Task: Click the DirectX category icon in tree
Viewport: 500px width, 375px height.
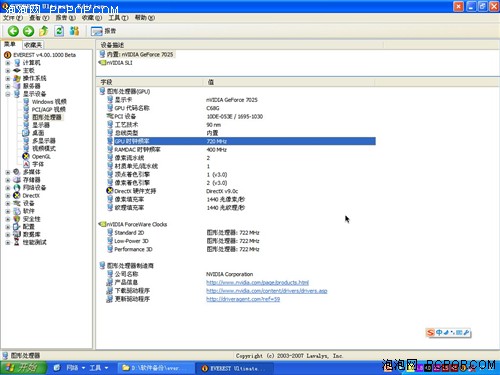Action: tap(17, 196)
